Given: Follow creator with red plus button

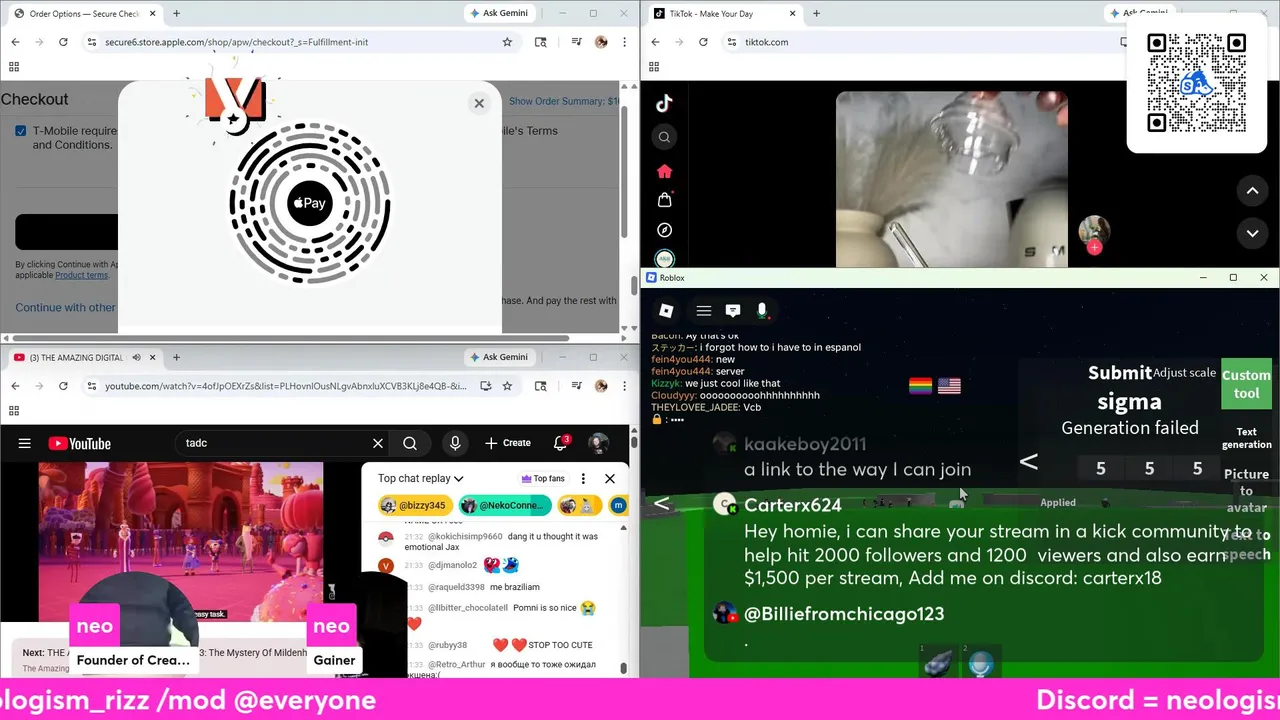Looking at the screenshot, I should coord(1094,247).
